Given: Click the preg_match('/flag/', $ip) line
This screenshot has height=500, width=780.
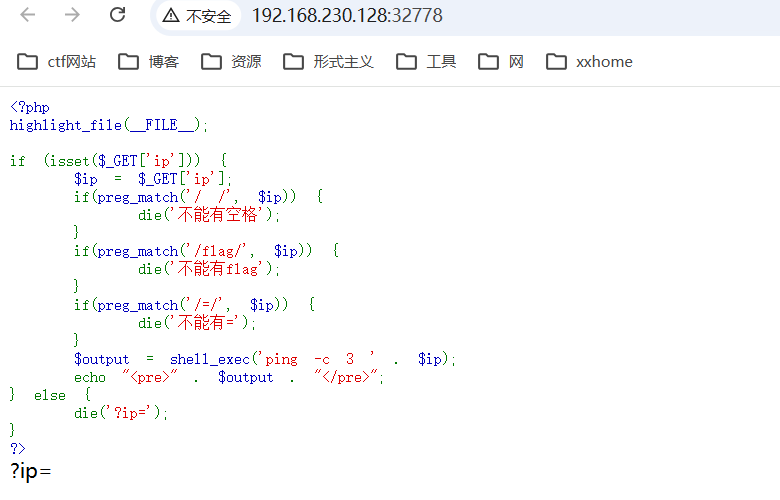Looking at the screenshot, I should click(x=206, y=251).
